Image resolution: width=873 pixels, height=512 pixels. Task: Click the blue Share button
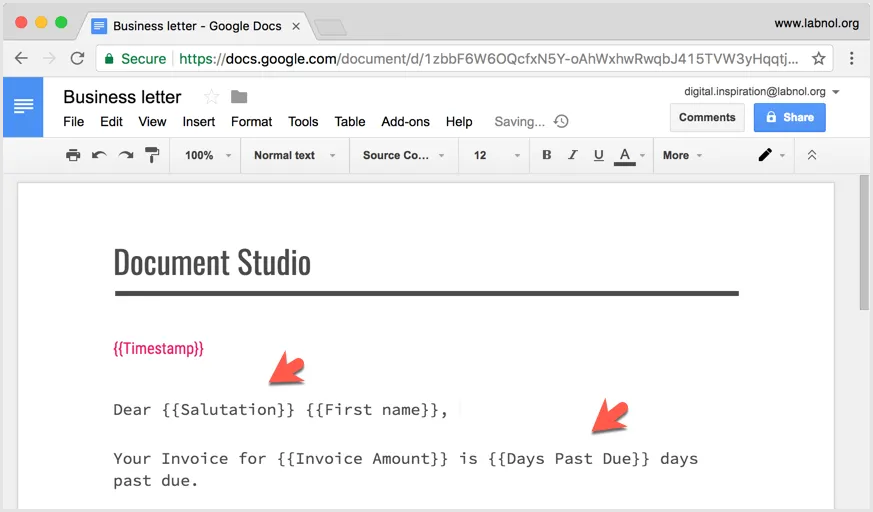click(789, 117)
